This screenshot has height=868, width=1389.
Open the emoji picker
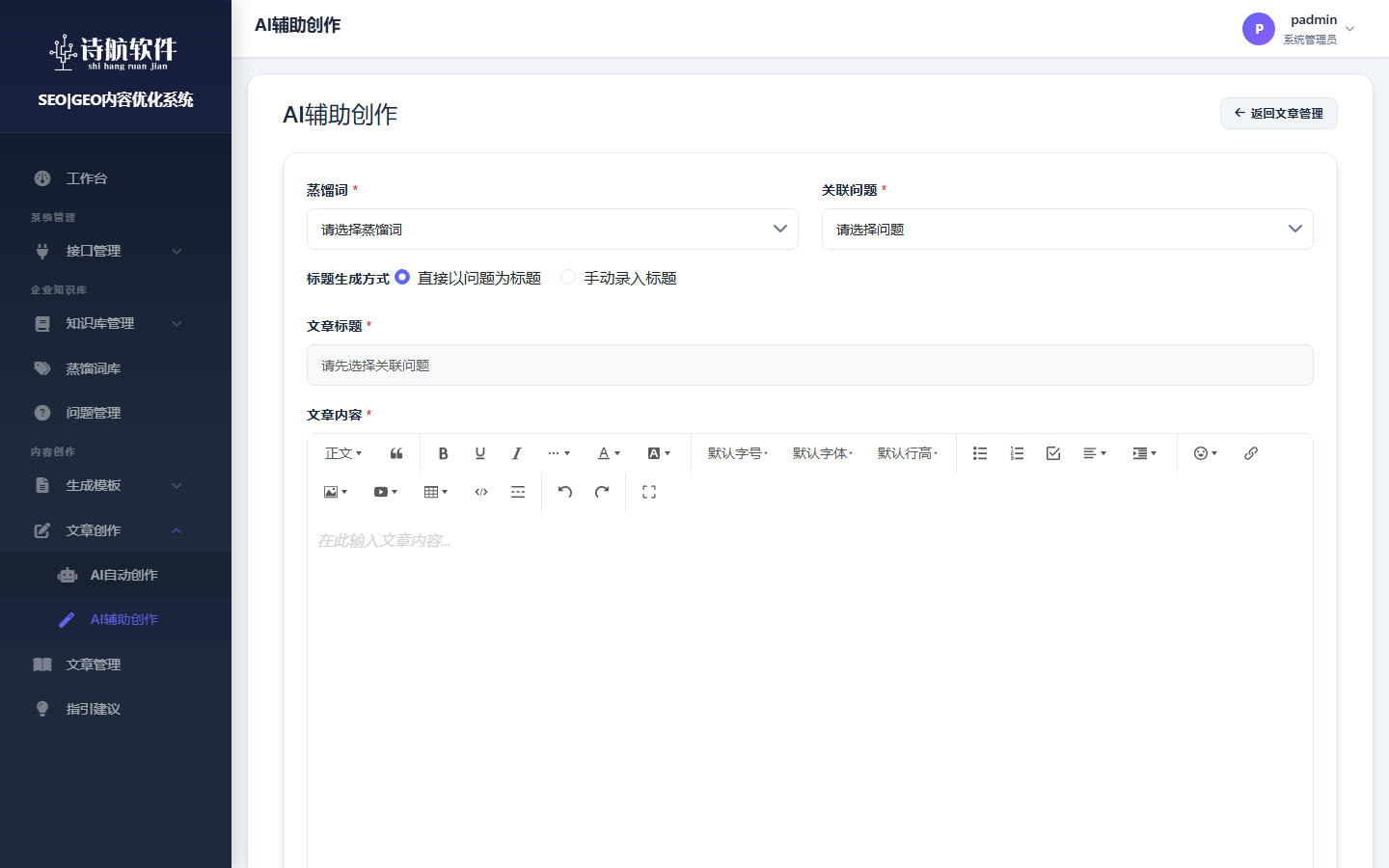click(1206, 453)
